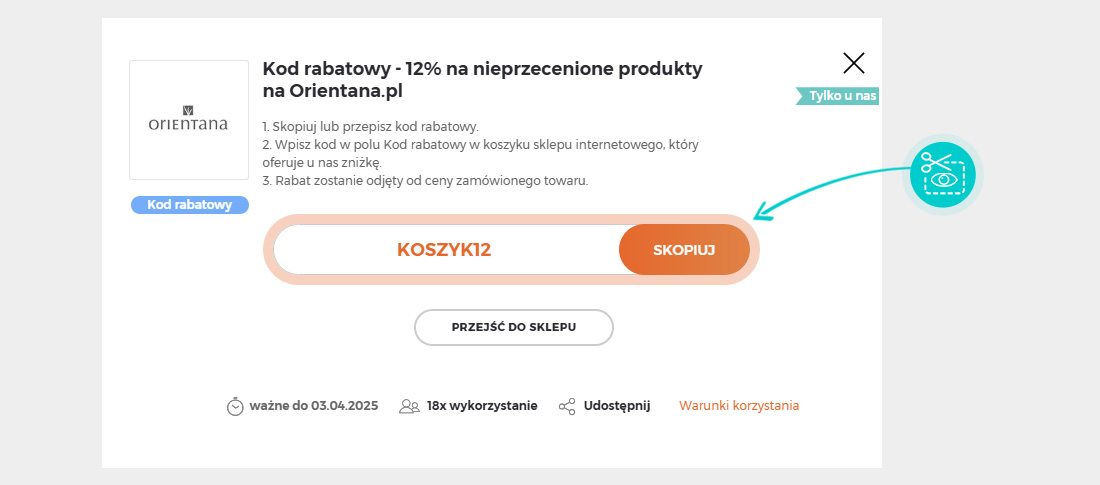This screenshot has width=1100, height=485.
Task: Click the "Tylko u nas" teal ribbon
Action: point(837,96)
